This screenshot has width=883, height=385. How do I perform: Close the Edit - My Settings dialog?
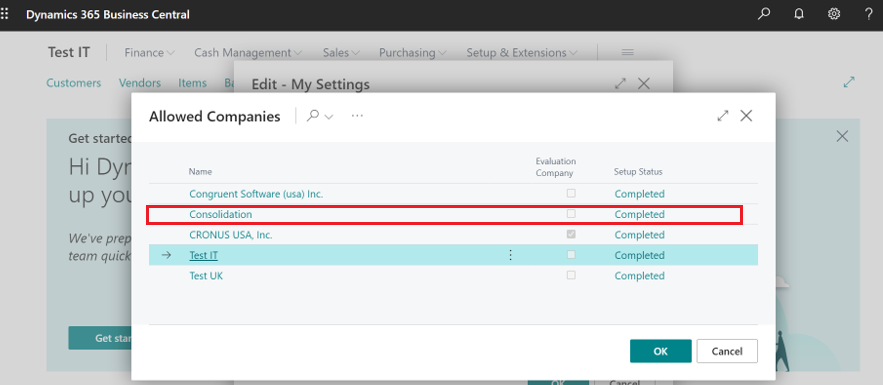[643, 84]
